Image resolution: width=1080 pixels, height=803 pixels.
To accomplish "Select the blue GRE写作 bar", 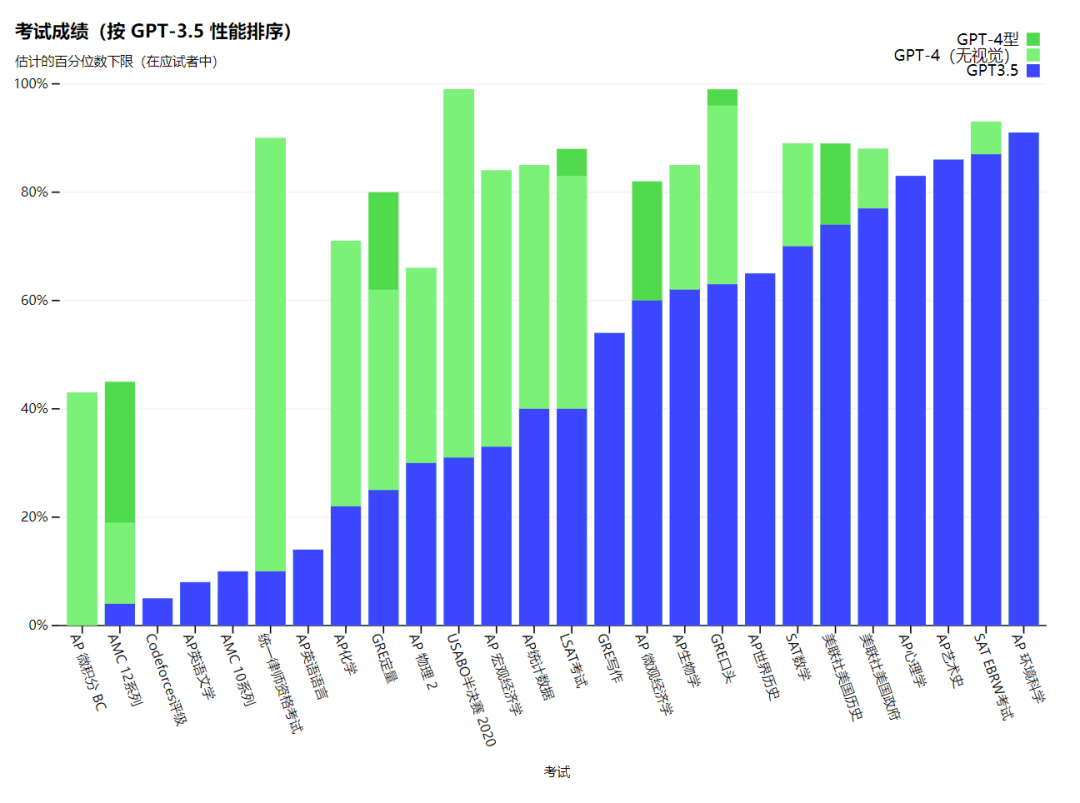I will tap(610, 479).
